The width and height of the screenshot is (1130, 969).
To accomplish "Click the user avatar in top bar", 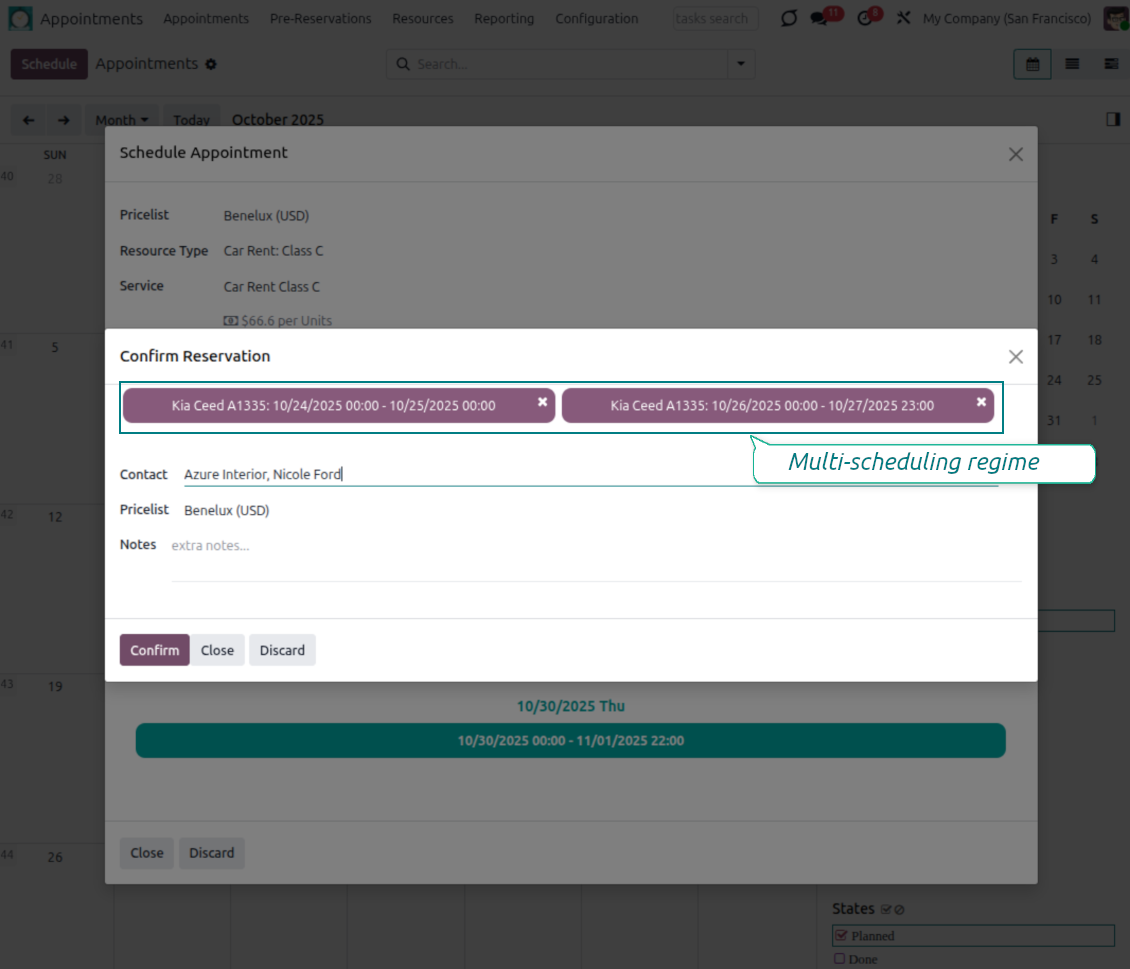I will [1116, 19].
